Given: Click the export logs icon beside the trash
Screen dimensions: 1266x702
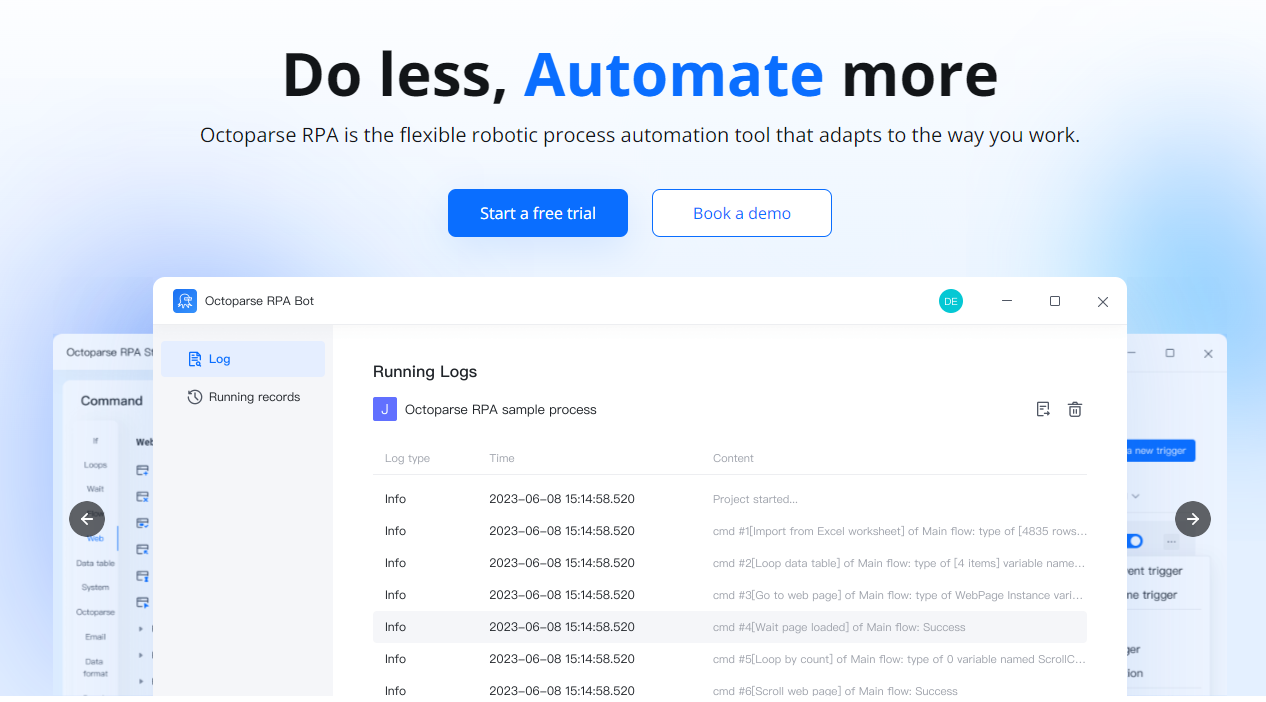Looking at the screenshot, I should (x=1043, y=409).
